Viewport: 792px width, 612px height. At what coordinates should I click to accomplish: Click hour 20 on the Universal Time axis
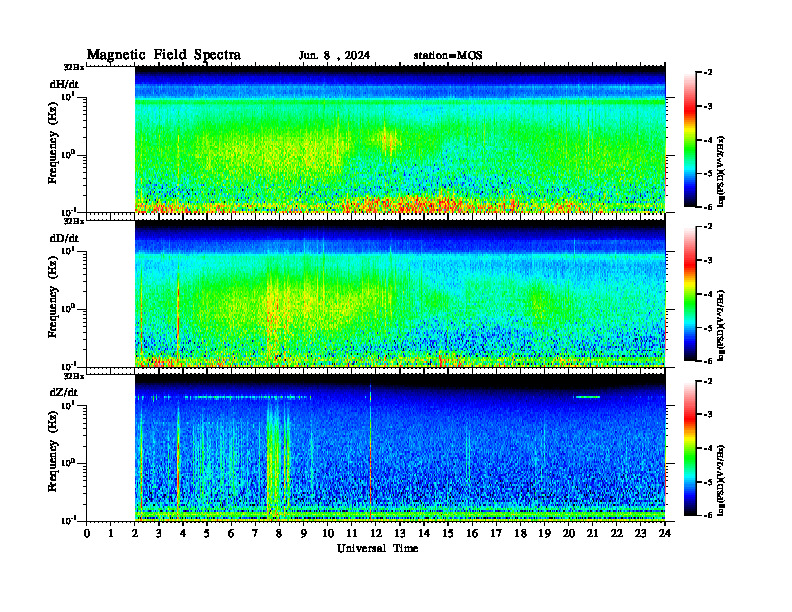pos(569,534)
